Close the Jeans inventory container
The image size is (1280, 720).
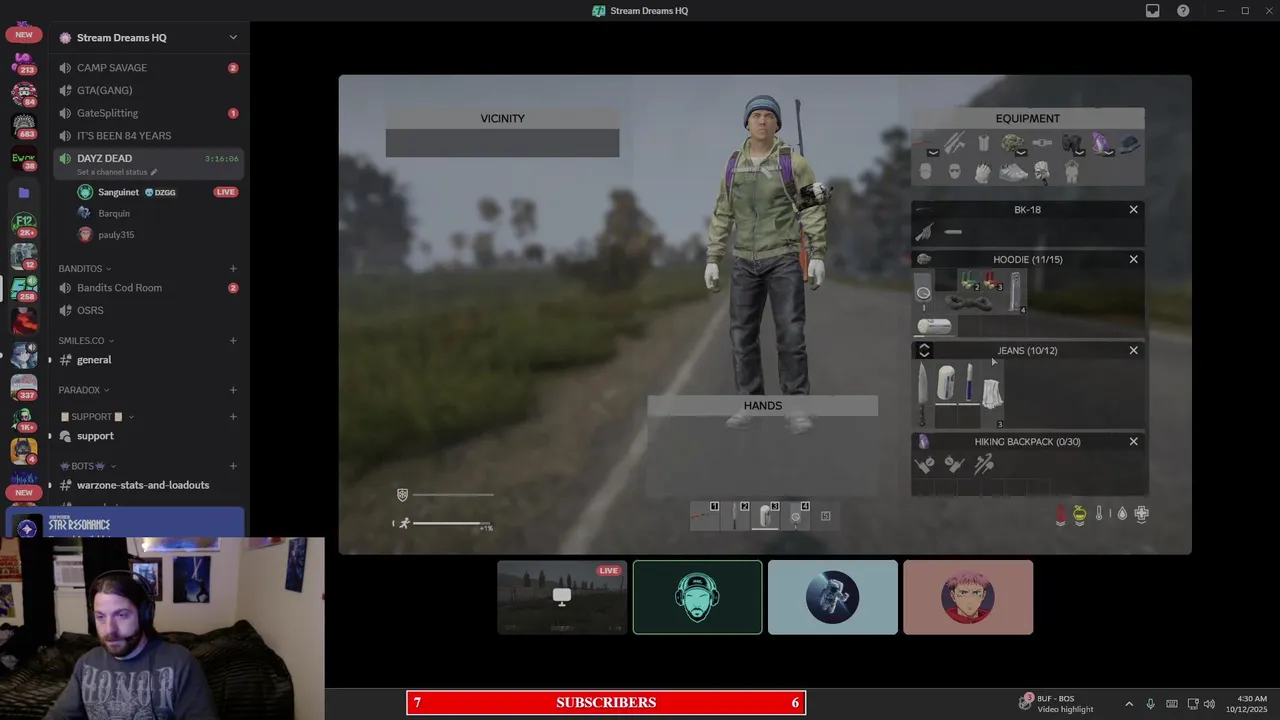pyautogui.click(x=1133, y=350)
